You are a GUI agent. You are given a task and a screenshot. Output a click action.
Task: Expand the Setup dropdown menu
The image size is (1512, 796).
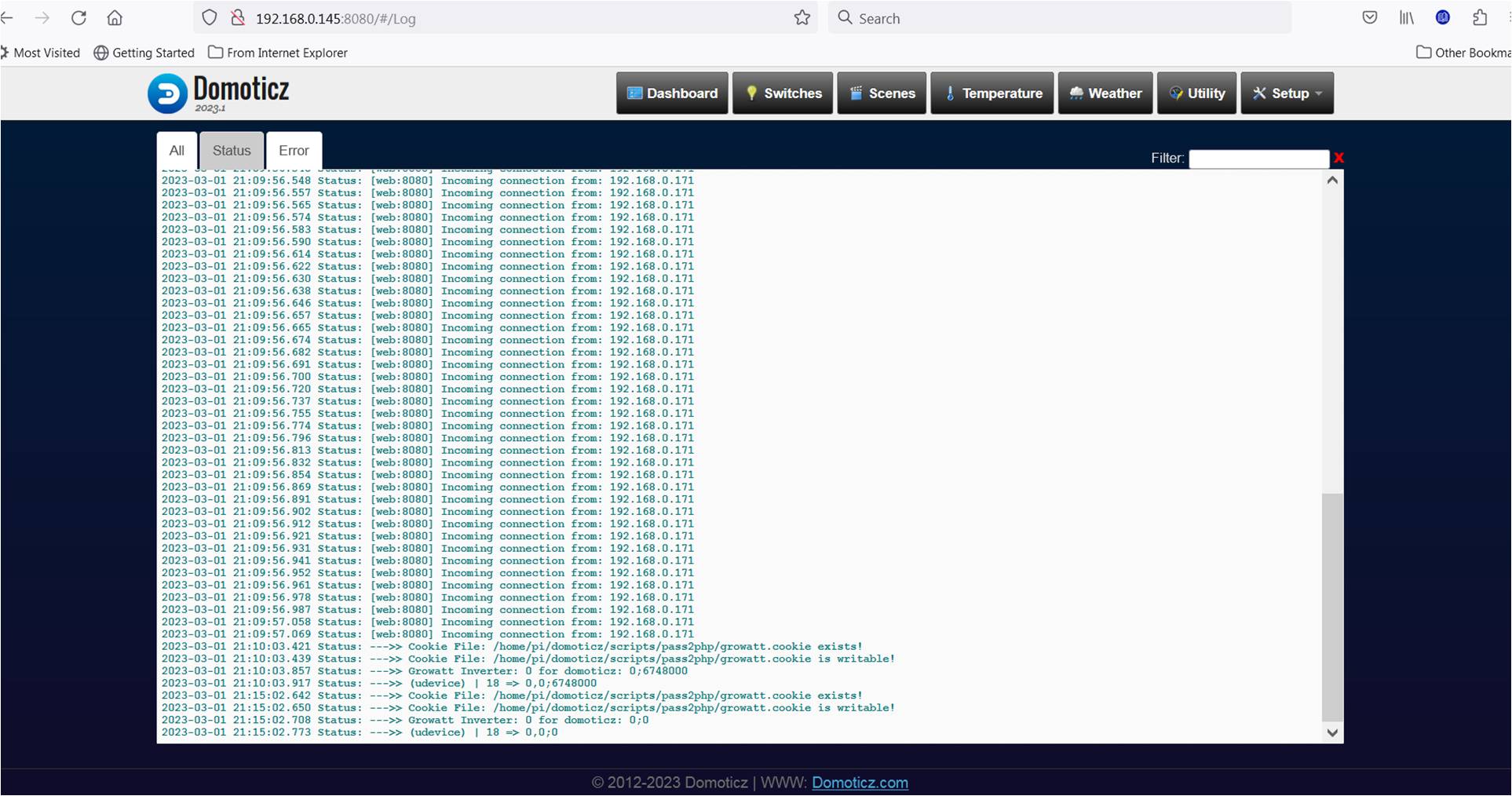[x=1287, y=93]
